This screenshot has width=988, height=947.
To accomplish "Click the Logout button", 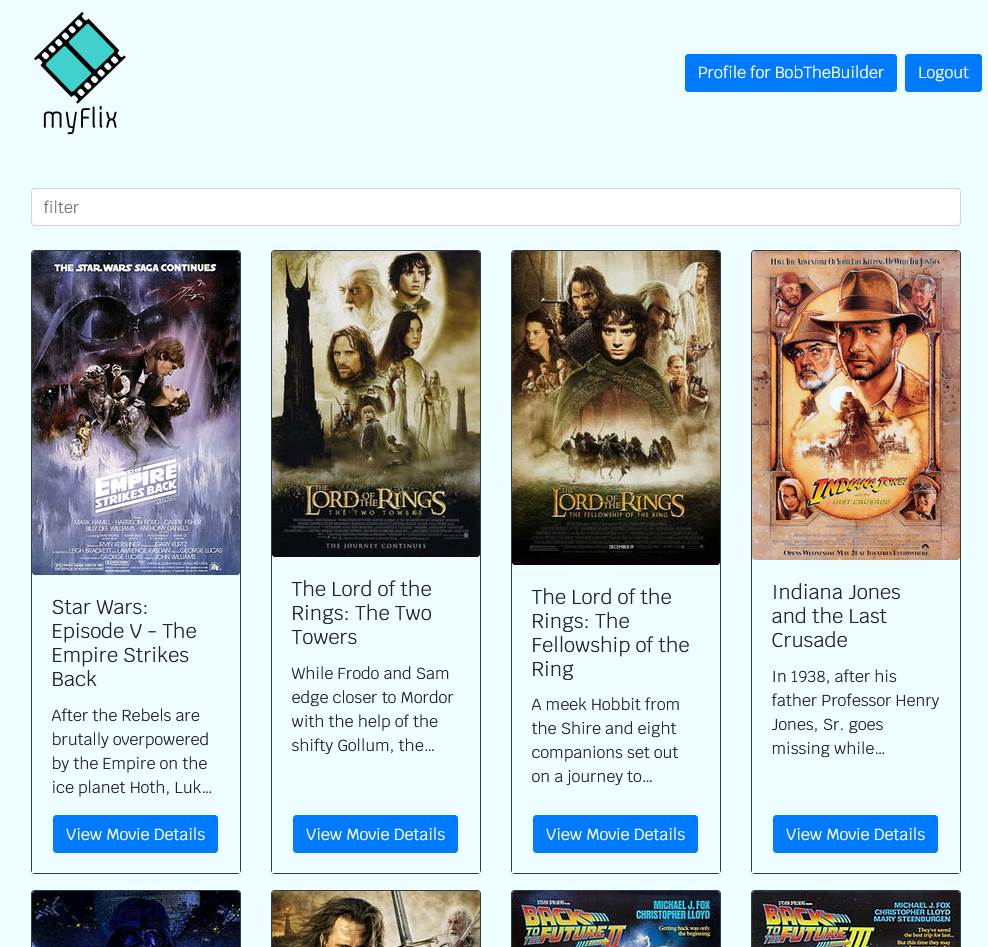I will pyautogui.click(x=942, y=72).
